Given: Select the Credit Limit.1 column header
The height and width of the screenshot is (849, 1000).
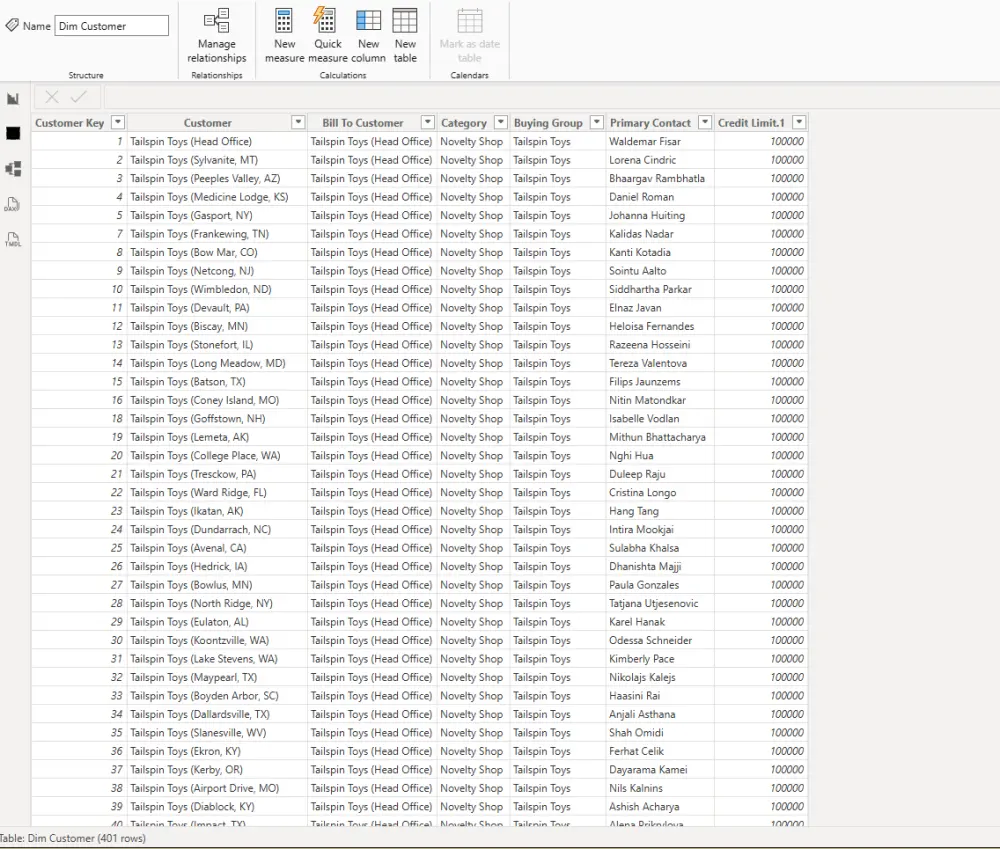Looking at the screenshot, I should coord(751,122).
